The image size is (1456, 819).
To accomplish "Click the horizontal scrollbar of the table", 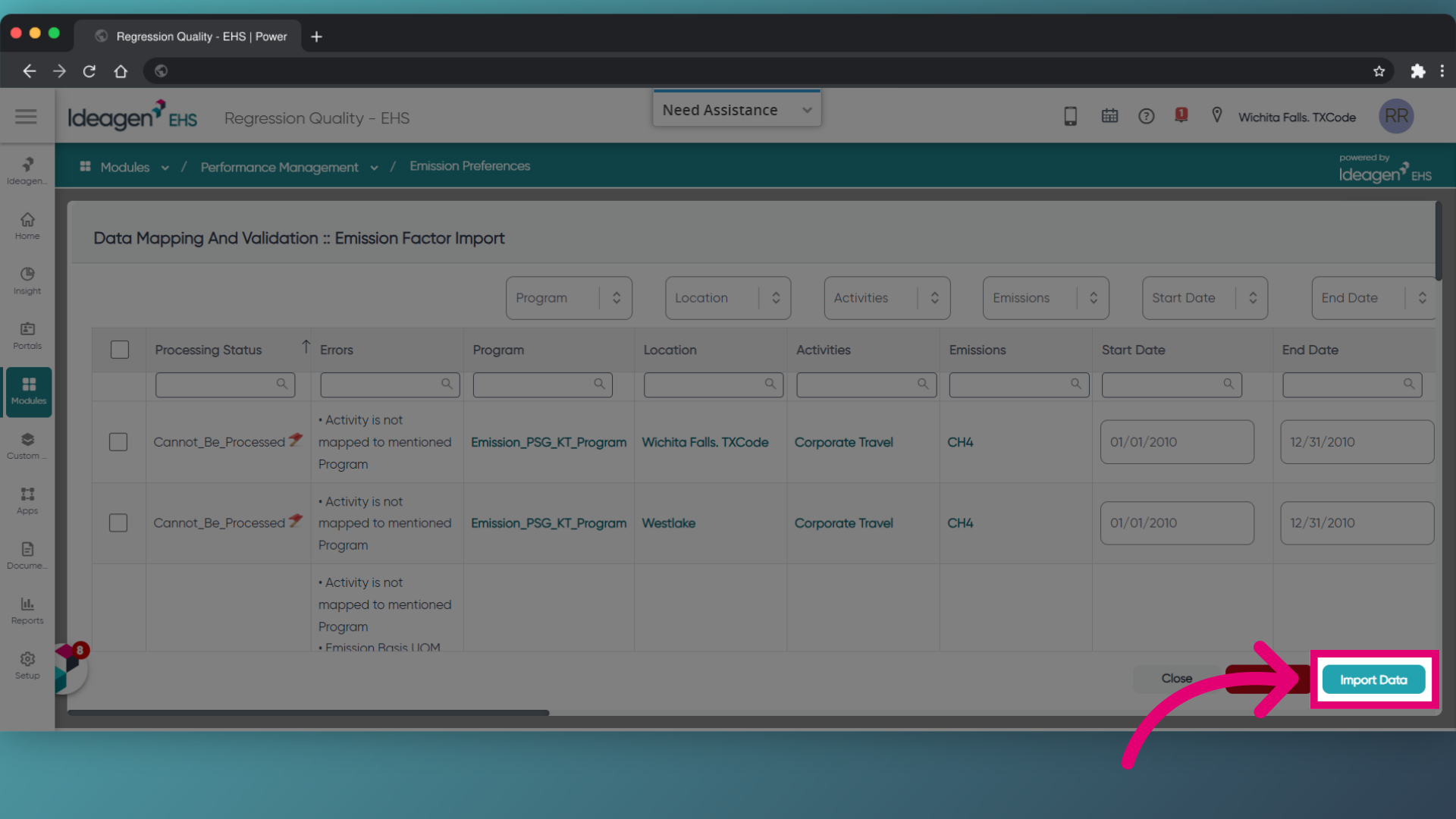I will 308,713.
